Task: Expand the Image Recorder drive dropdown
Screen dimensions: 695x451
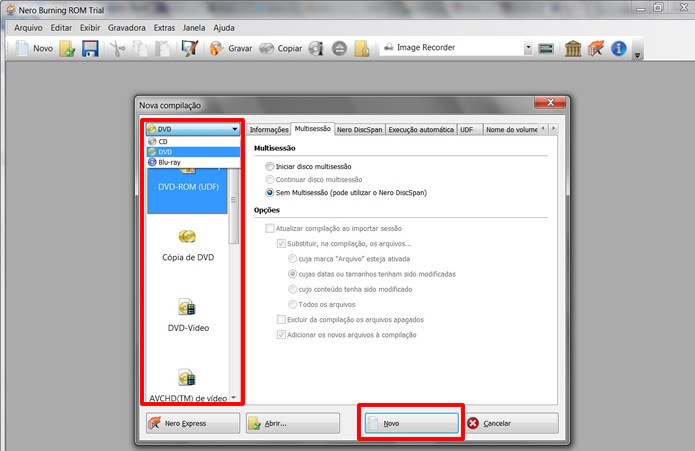Action: point(527,47)
